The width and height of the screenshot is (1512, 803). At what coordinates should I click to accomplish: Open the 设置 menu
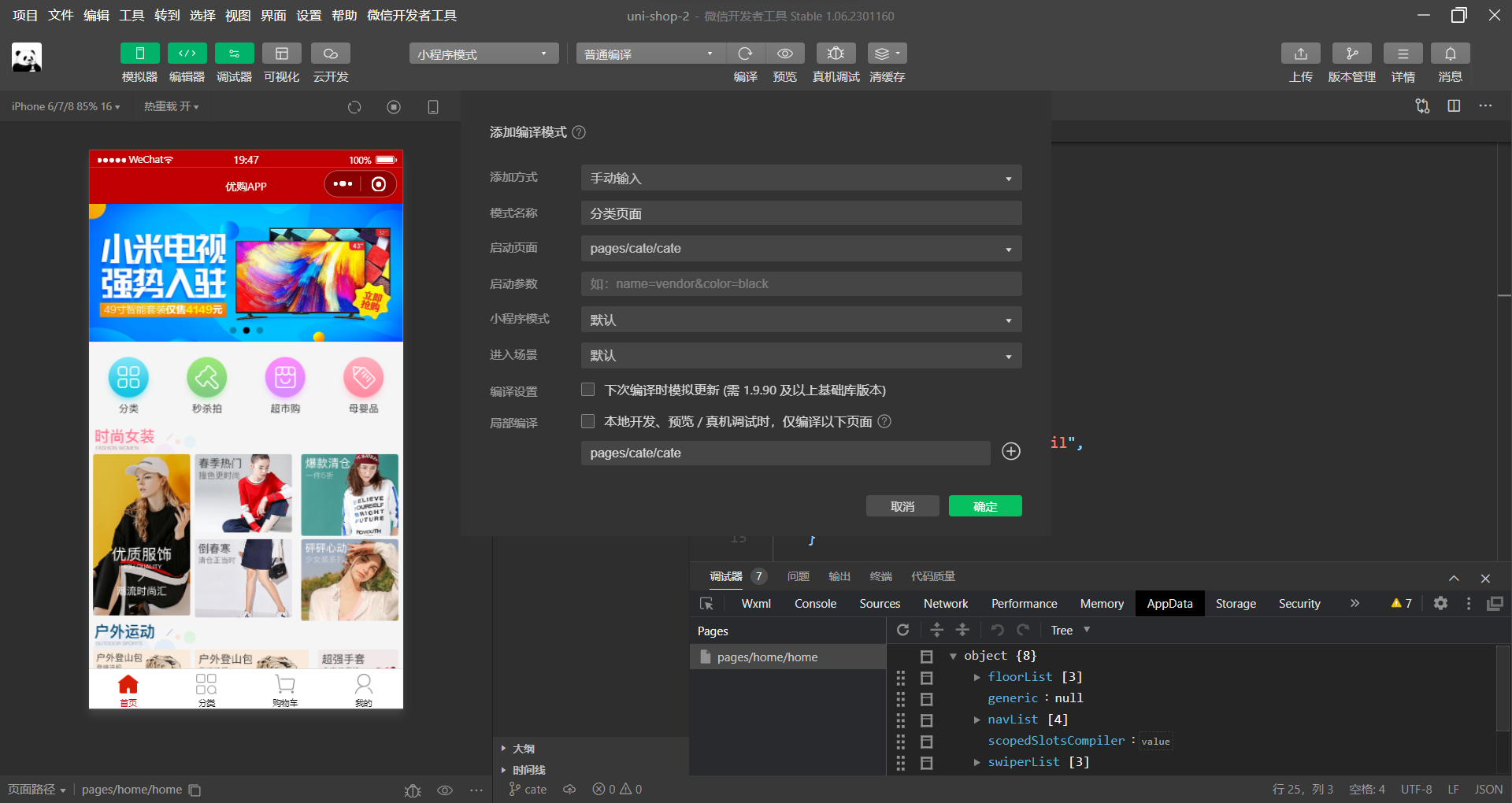[309, 16]
